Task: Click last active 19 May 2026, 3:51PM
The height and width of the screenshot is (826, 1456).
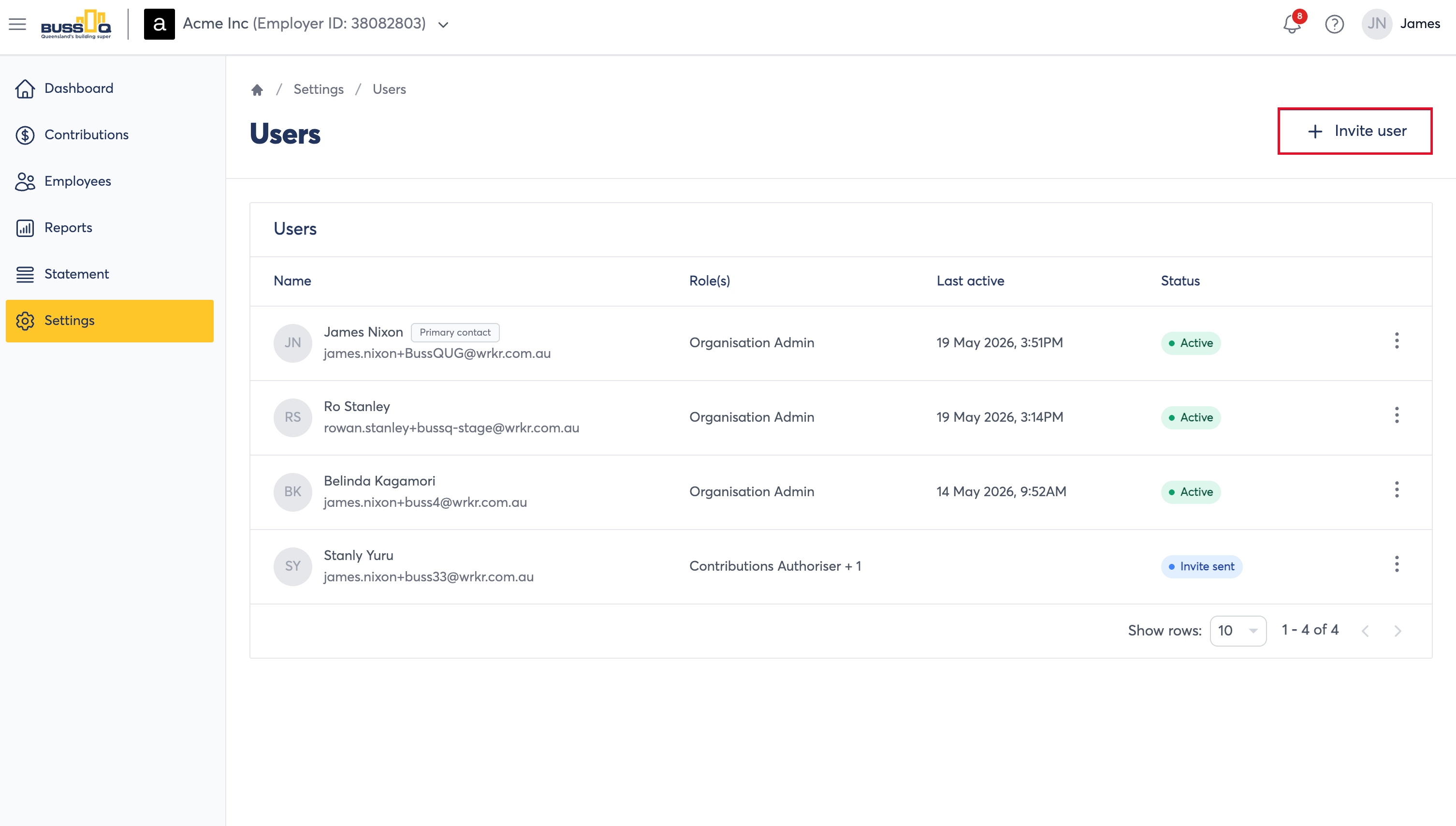Action: (x=1000, y=343)
